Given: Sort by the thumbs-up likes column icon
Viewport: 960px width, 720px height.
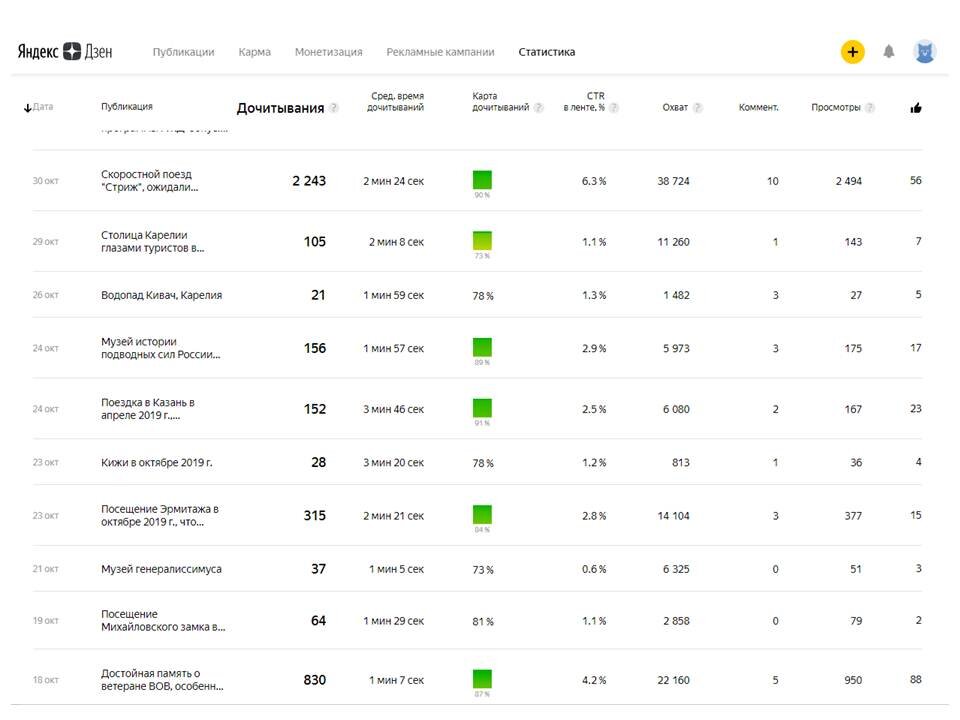Looking at the screenshot, I should point(916,108).
